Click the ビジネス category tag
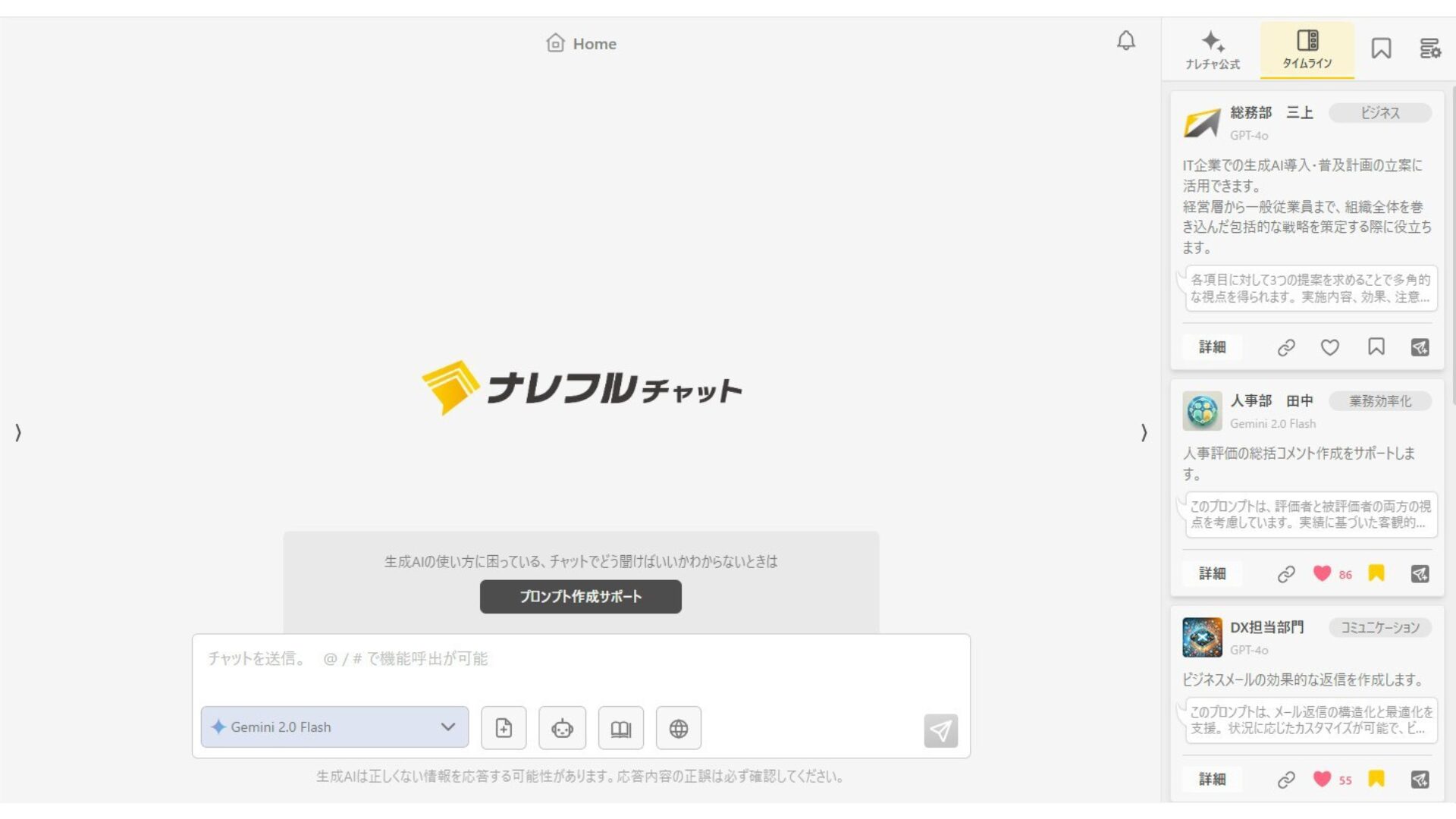Image resolution: width=1456 pixels, height=819 pixels. (x=1380, y=113)
